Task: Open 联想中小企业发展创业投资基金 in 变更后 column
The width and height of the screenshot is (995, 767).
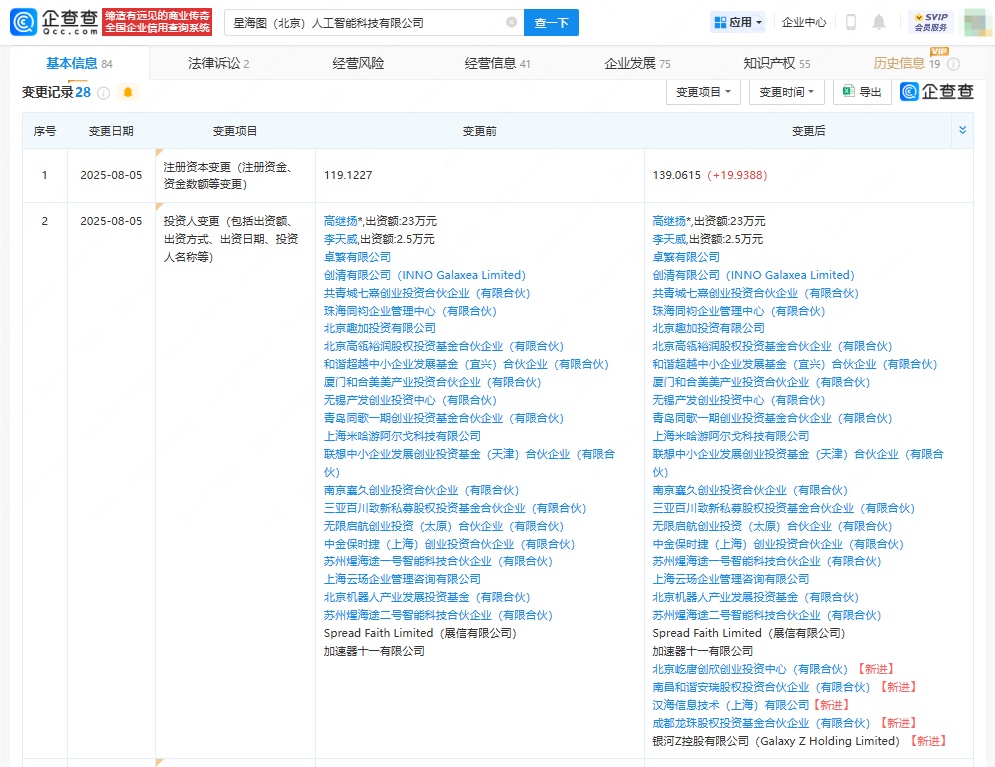Action: pos(798,463)
